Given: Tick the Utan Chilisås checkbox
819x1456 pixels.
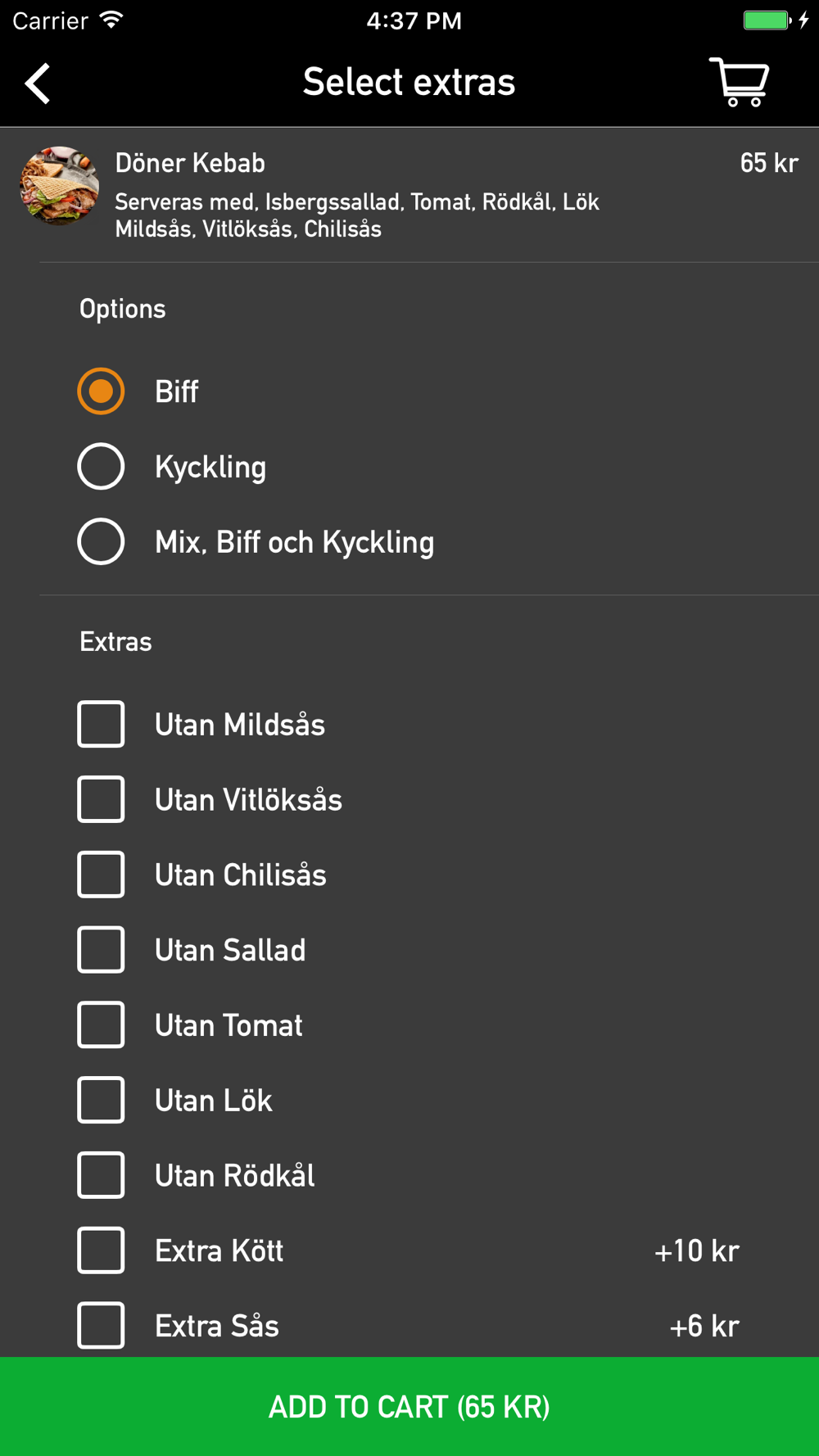Looking at the screenshot, I should 101,875.
